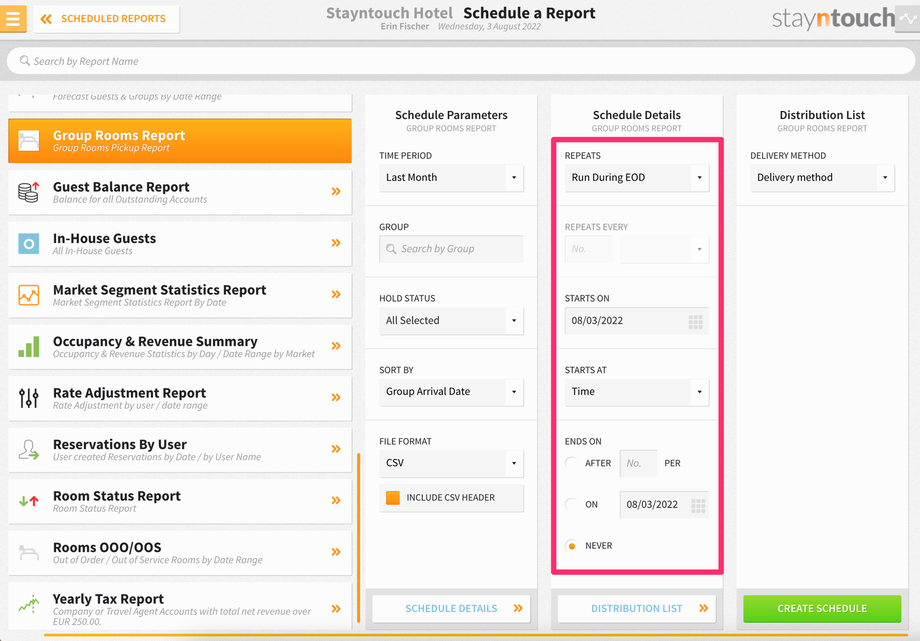Open calendar picker icon for Starts On date
This screenshot has height=641, width=920.
[x=695, y=321]
